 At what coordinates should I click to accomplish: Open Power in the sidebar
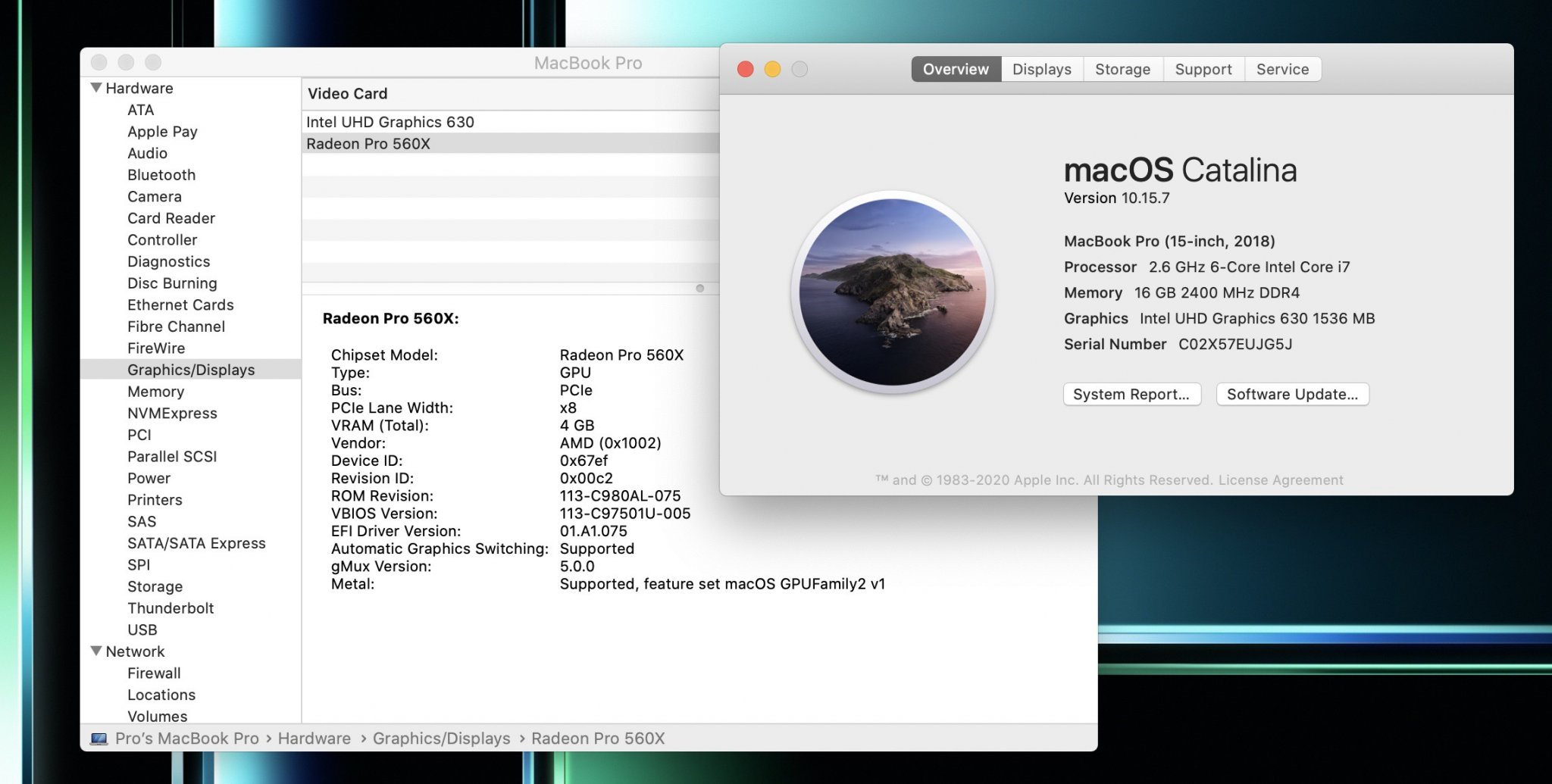click(149, 478)
